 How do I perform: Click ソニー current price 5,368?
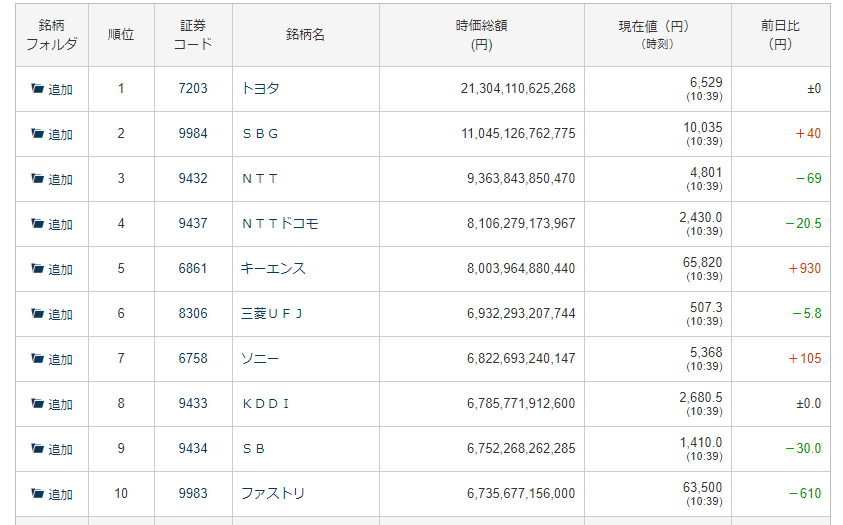tap(705, 352)
